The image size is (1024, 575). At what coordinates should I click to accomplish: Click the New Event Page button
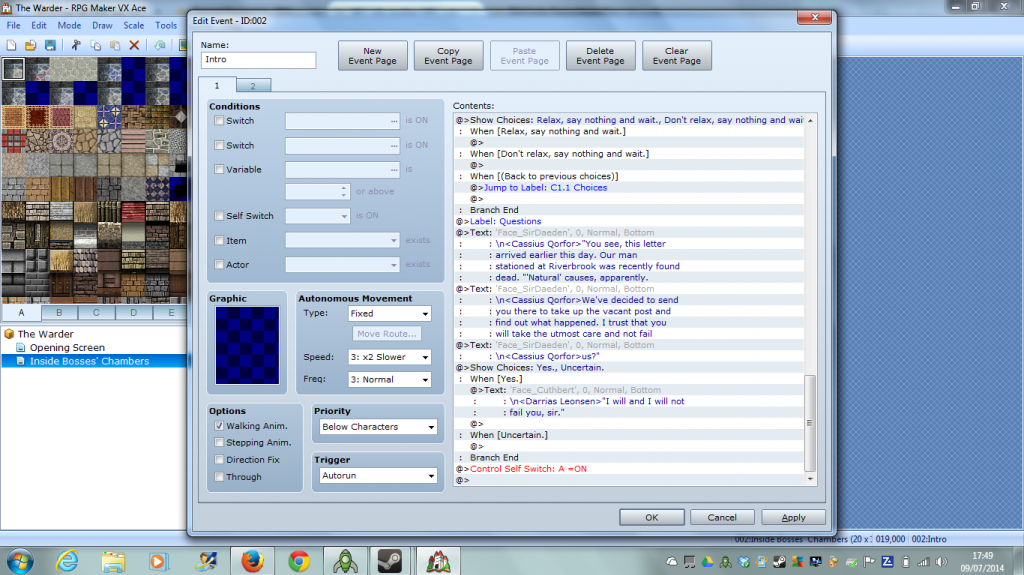pyautogui.click(x=372, y=56)
